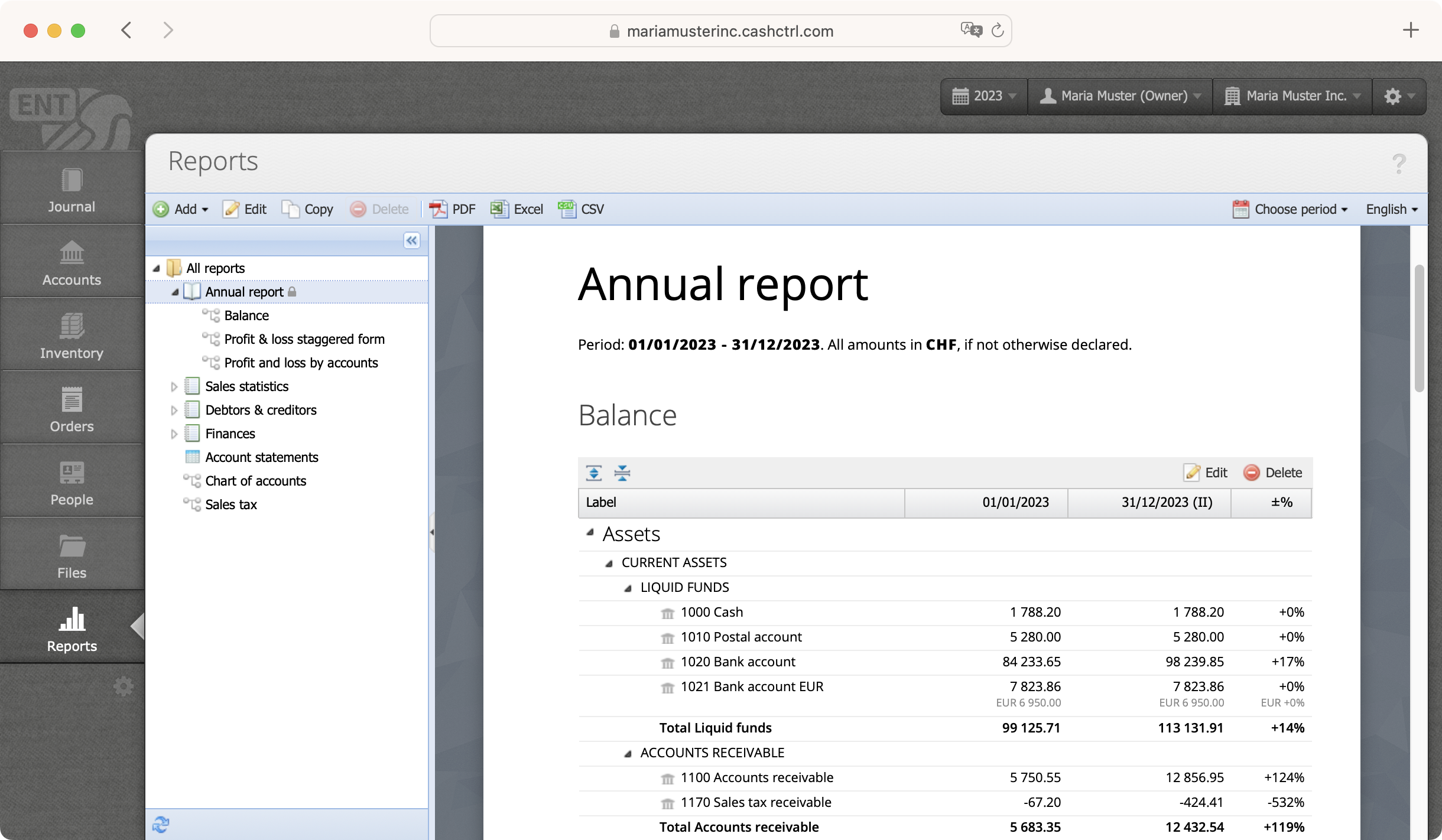Click the Copy toolbar button
This screenshot has width=1442, height=840.
(307, 209)
